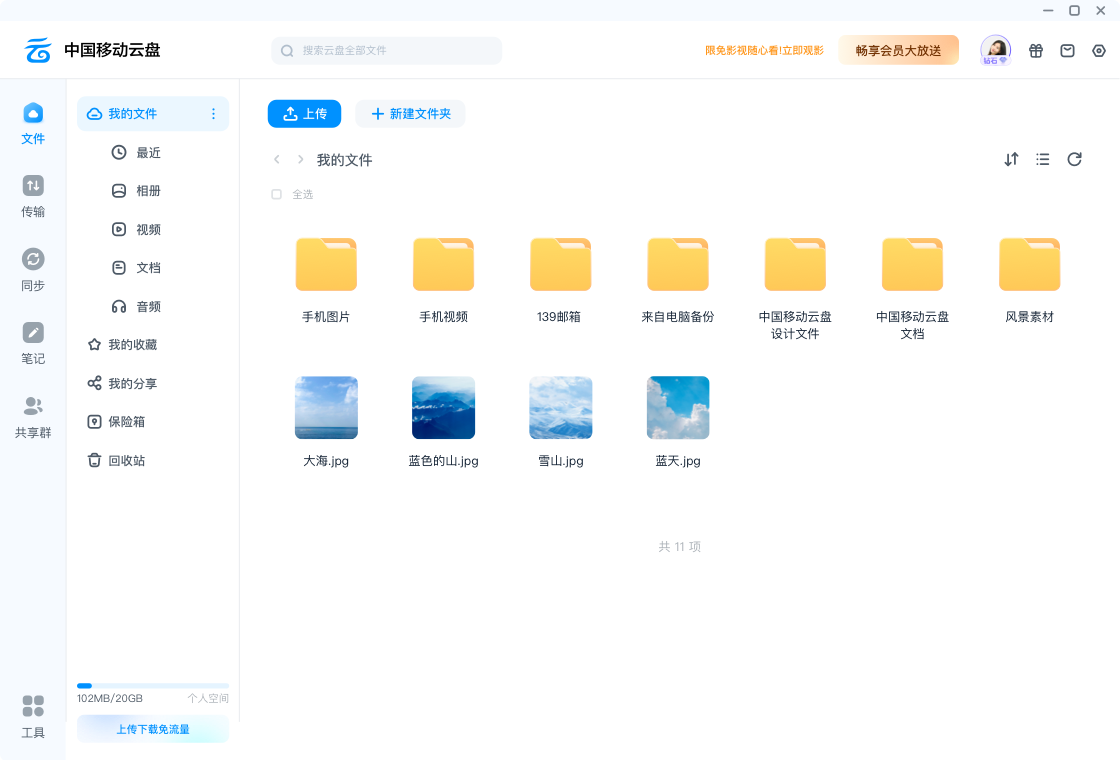Image resolution: width=1120 pixels, height=760 pixels.
Task: Open the 共享群 shared group section
Action: (33, 407)
